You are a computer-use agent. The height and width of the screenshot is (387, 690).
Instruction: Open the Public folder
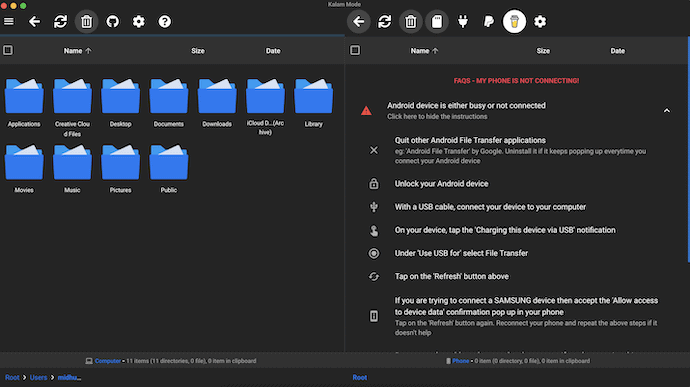tap(169, 169)
